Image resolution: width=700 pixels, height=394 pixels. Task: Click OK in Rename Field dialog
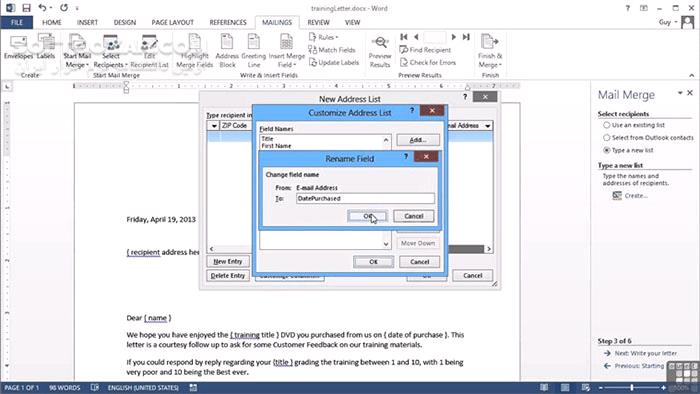[x=367, y=216]
